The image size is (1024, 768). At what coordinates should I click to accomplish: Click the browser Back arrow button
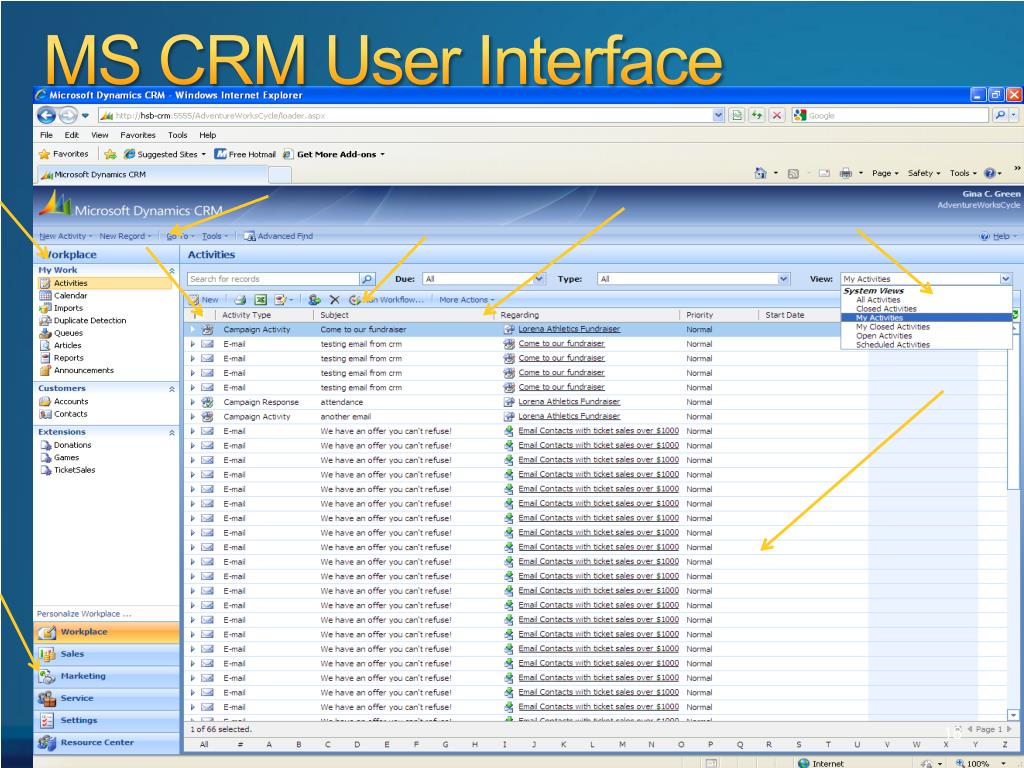tap(46, 116)
